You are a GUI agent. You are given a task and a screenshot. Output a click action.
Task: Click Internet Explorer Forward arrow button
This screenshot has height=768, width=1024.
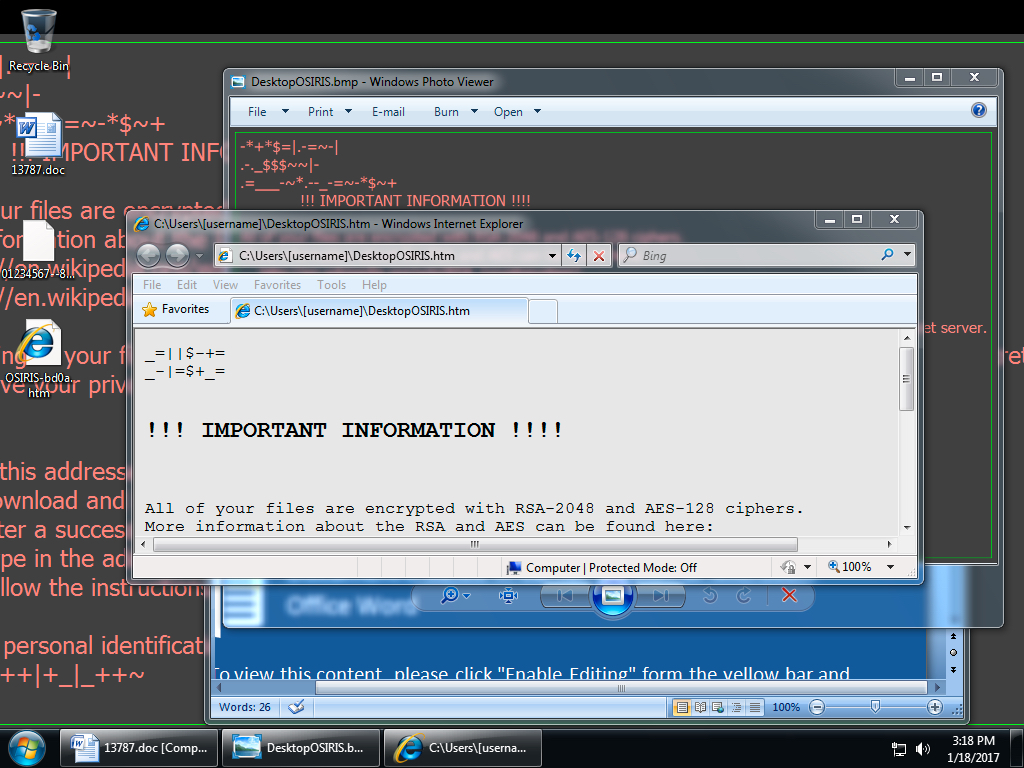coord(177,255)
